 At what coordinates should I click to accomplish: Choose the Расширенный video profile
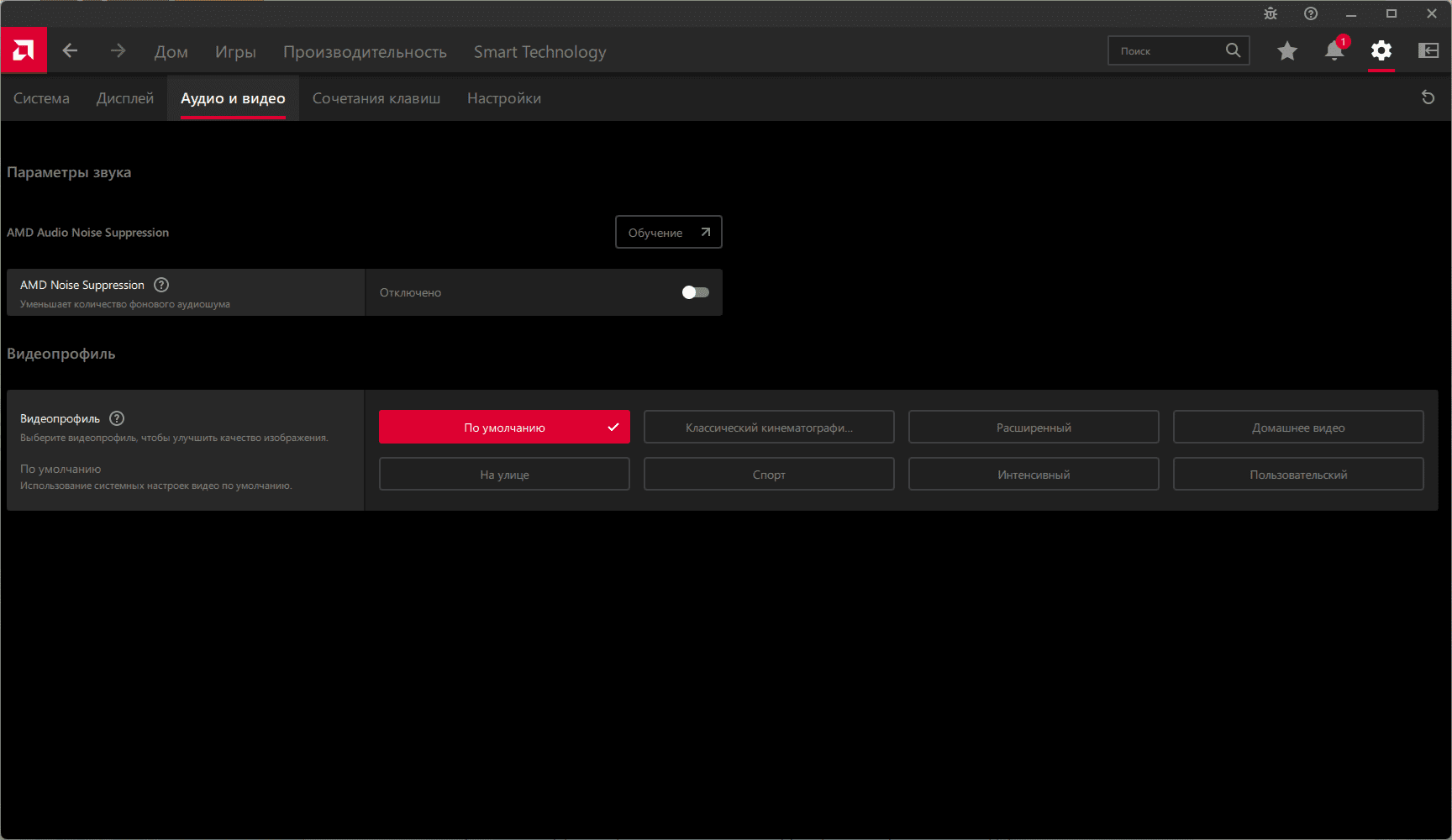point(1034,427)
